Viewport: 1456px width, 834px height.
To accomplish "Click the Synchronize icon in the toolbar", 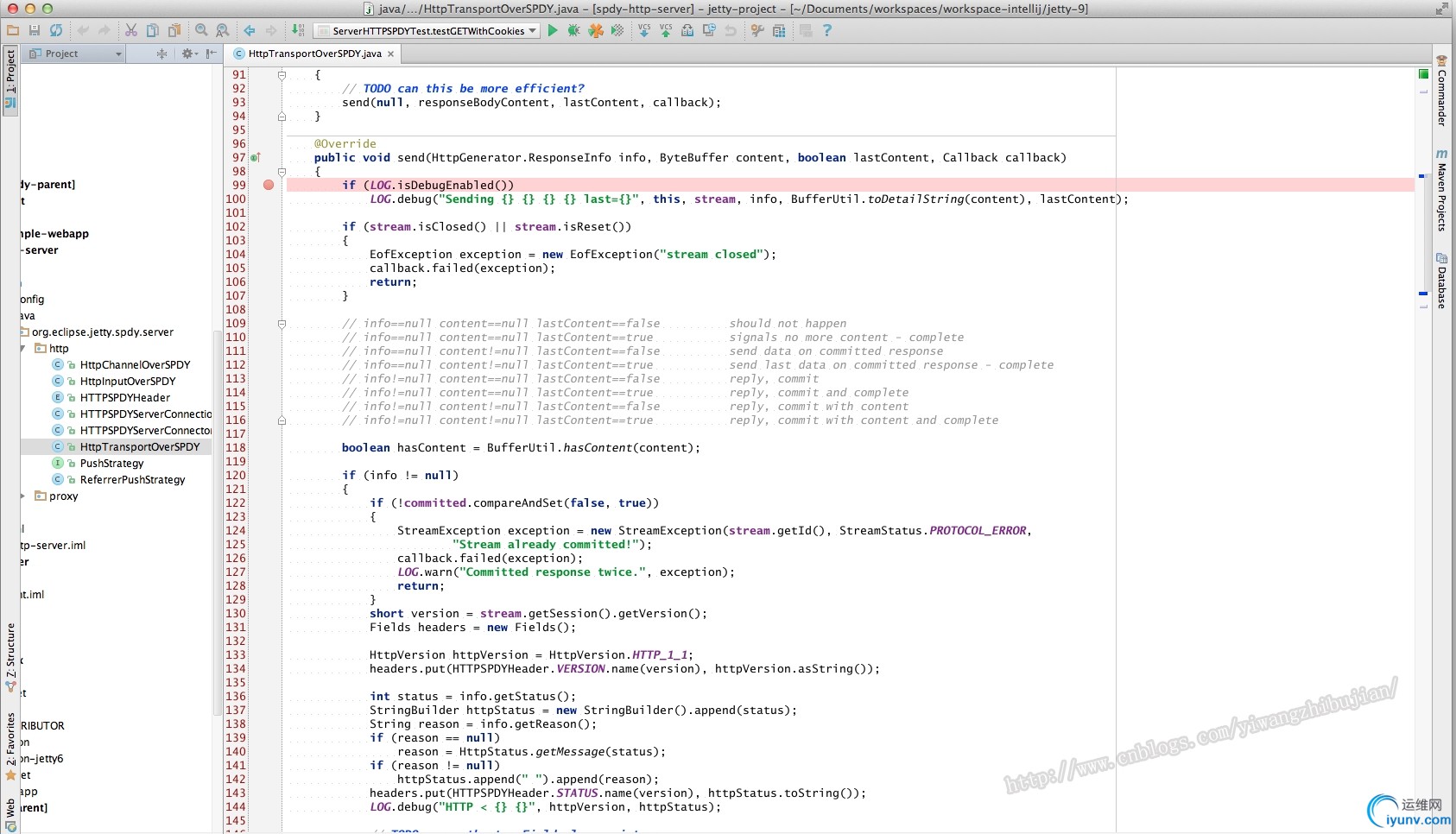I will [56, 30].
